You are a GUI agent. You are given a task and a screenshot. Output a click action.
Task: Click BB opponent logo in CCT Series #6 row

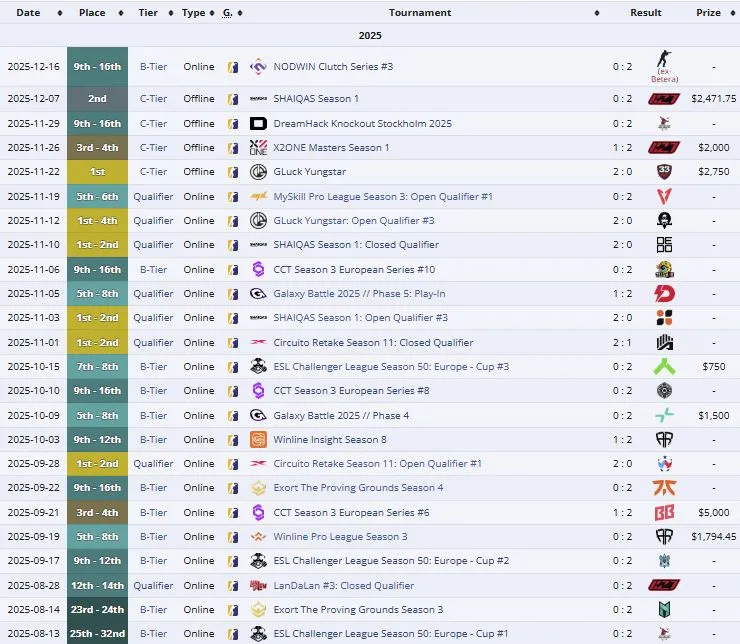pyautogui.click(x=664, y=512)
